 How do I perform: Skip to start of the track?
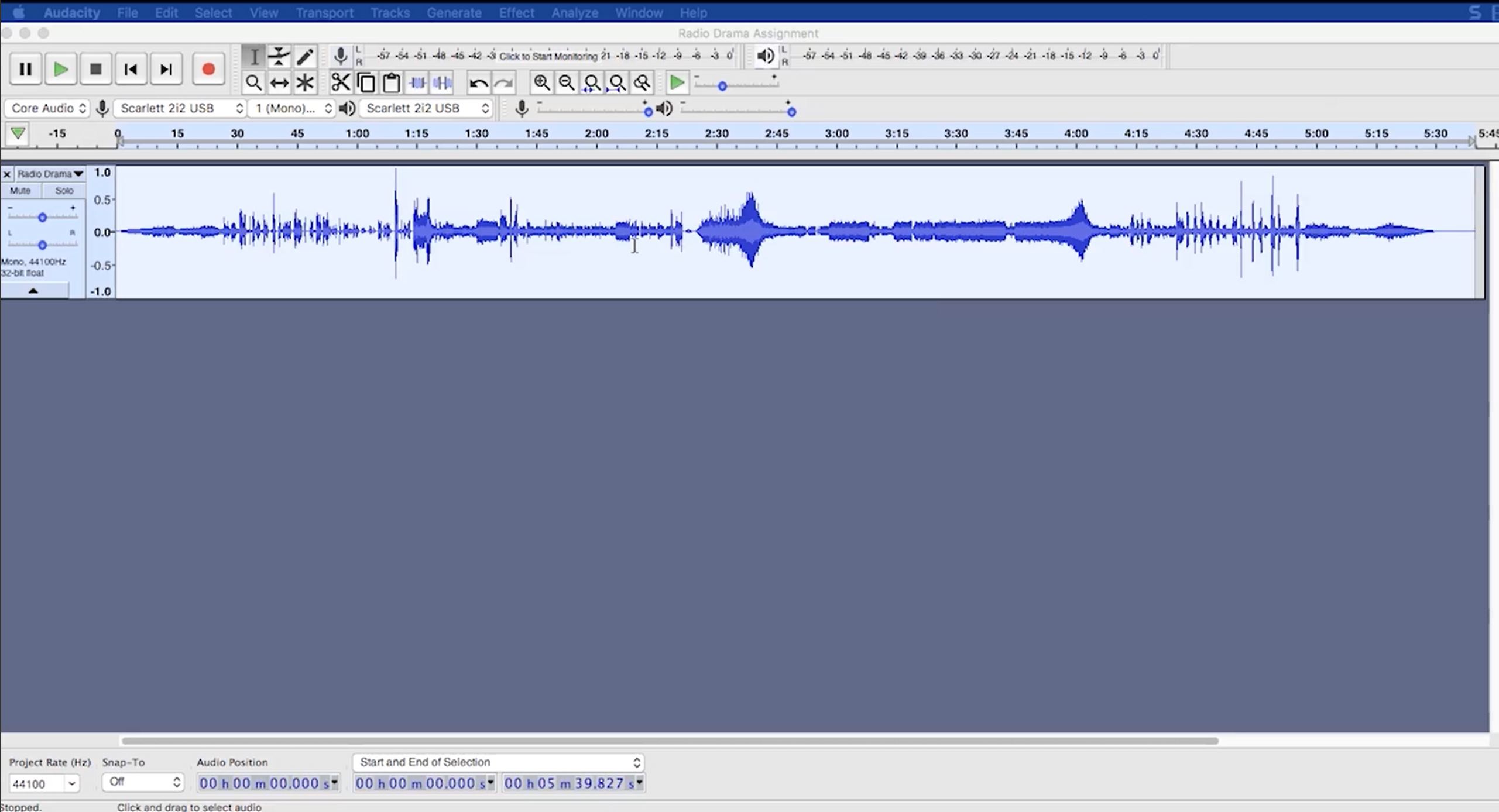(x=131, y=70)
